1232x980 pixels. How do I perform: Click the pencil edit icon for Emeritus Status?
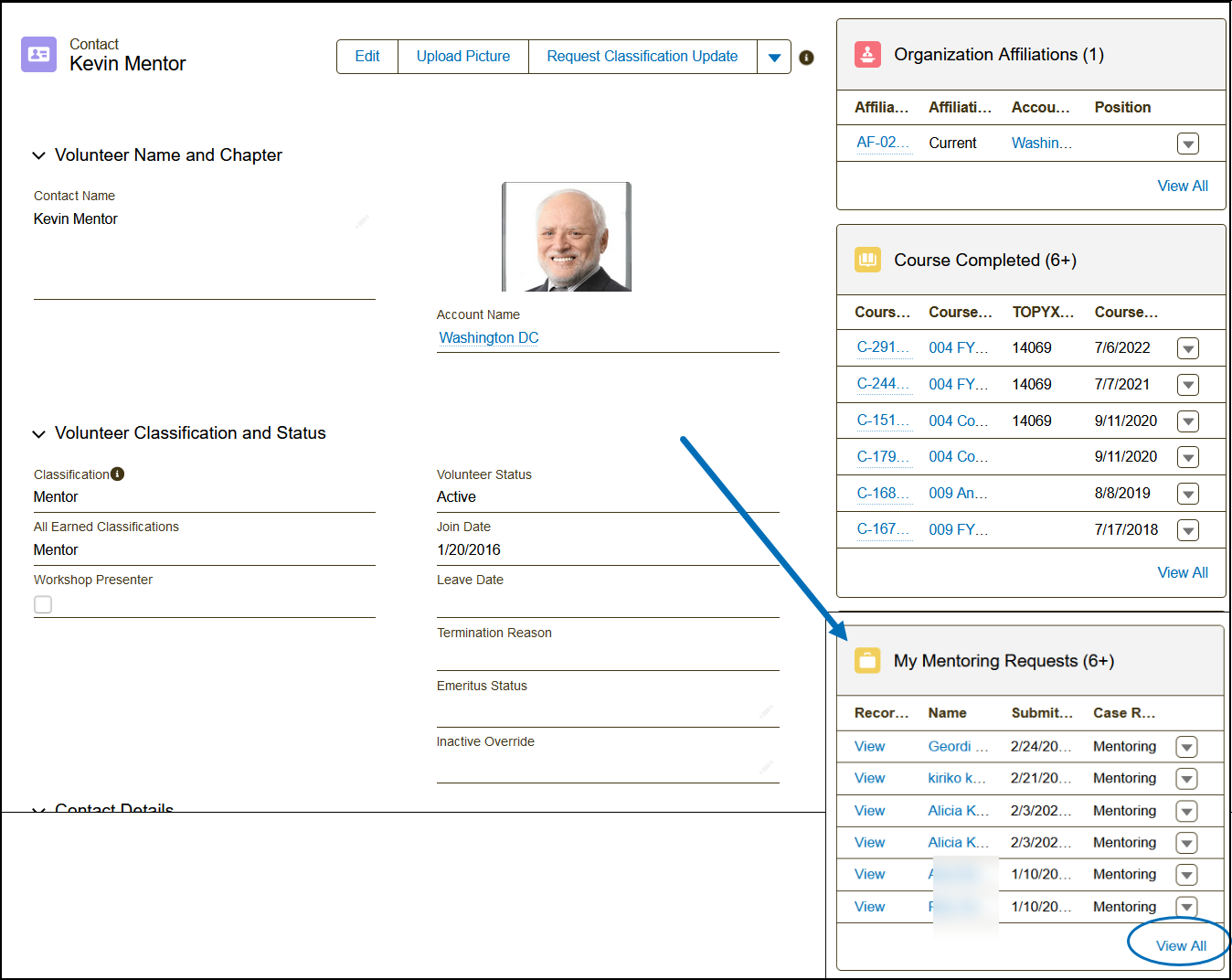point(766,711)
